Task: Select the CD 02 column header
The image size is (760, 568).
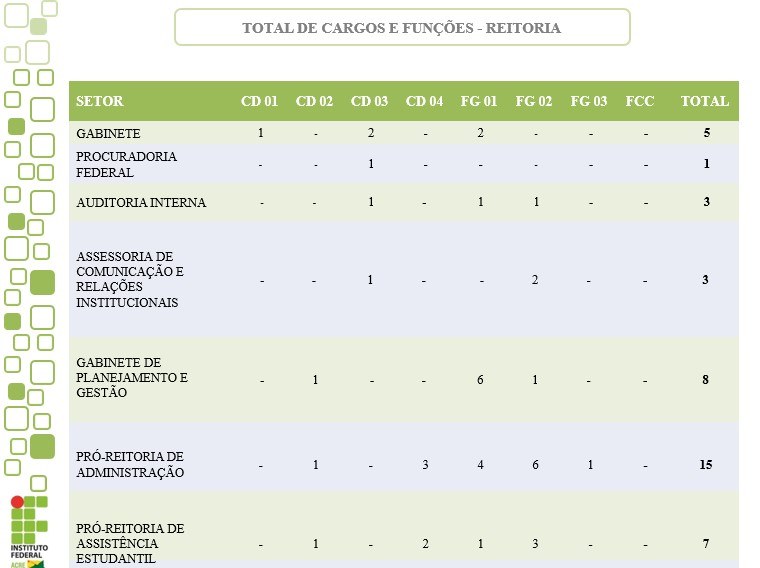Action: tap(314, 101)
